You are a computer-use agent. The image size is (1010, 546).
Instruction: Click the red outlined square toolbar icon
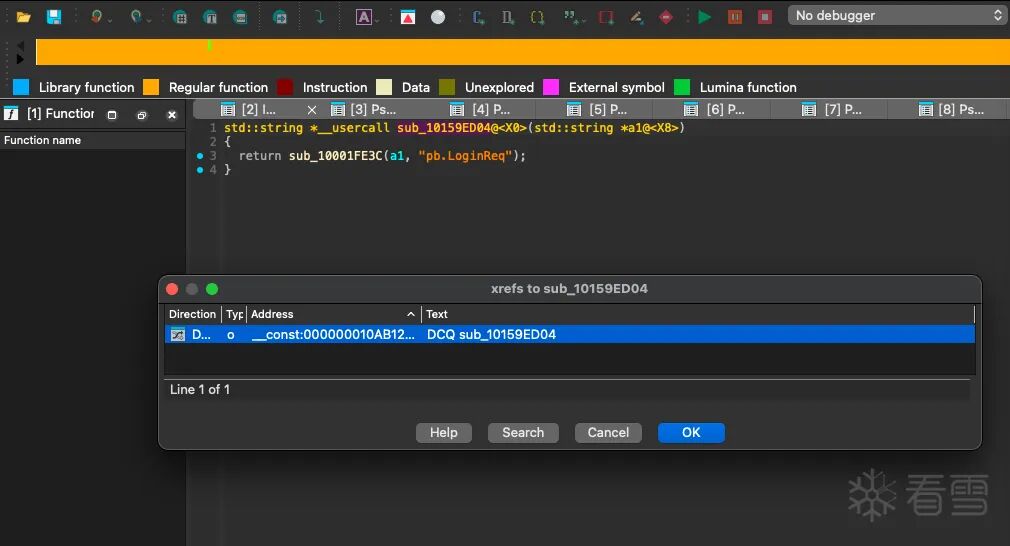pos(606,17)
